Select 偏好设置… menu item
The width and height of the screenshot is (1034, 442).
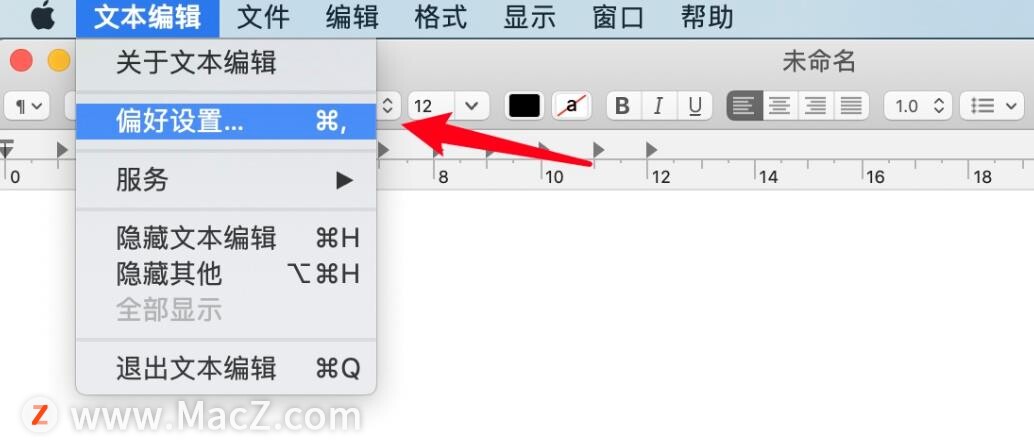[226, 121]
